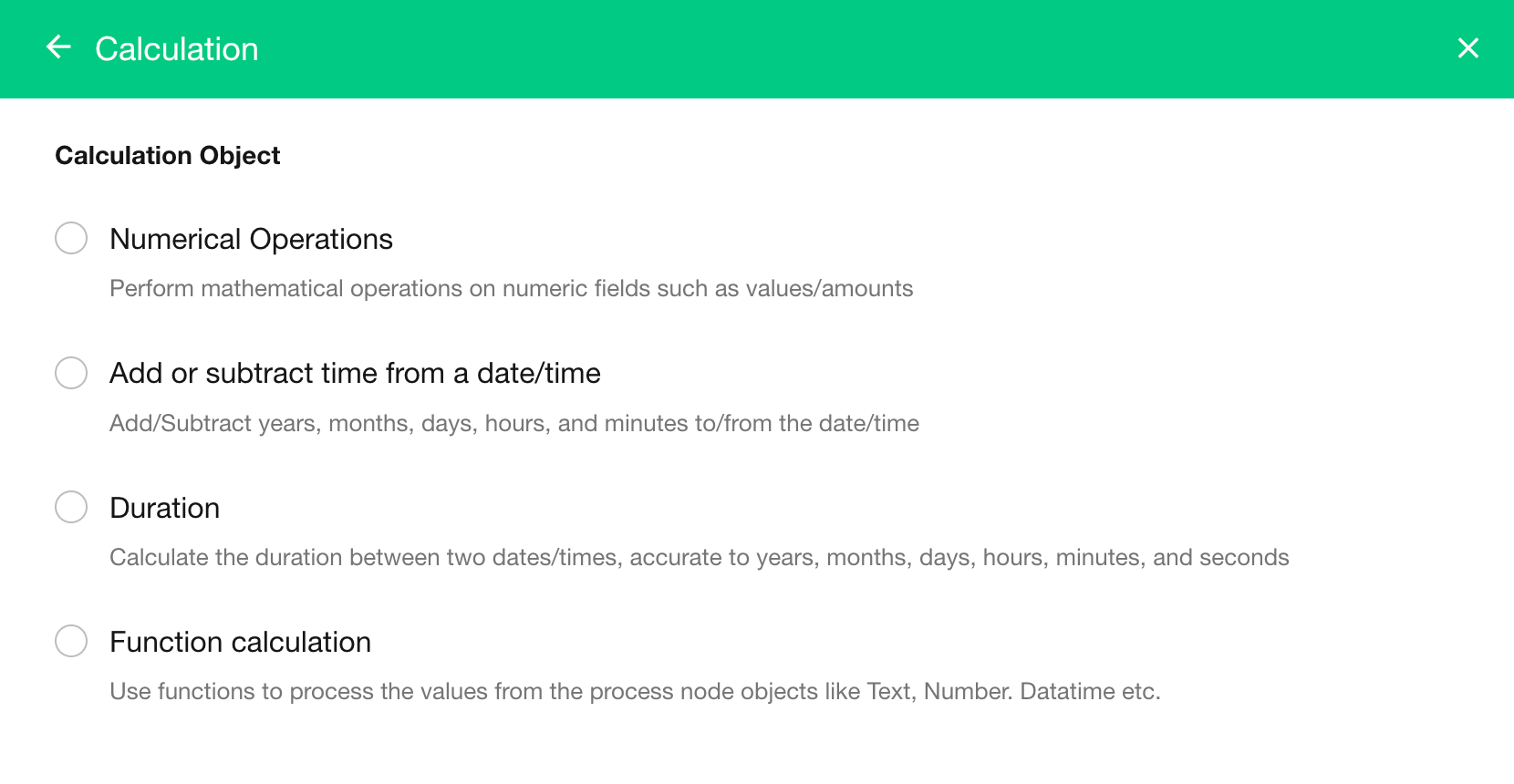Click "Datatime etc." in the Function calculation description
The width and height of the screenshot is (1514, 784).
pos(1090,692)
